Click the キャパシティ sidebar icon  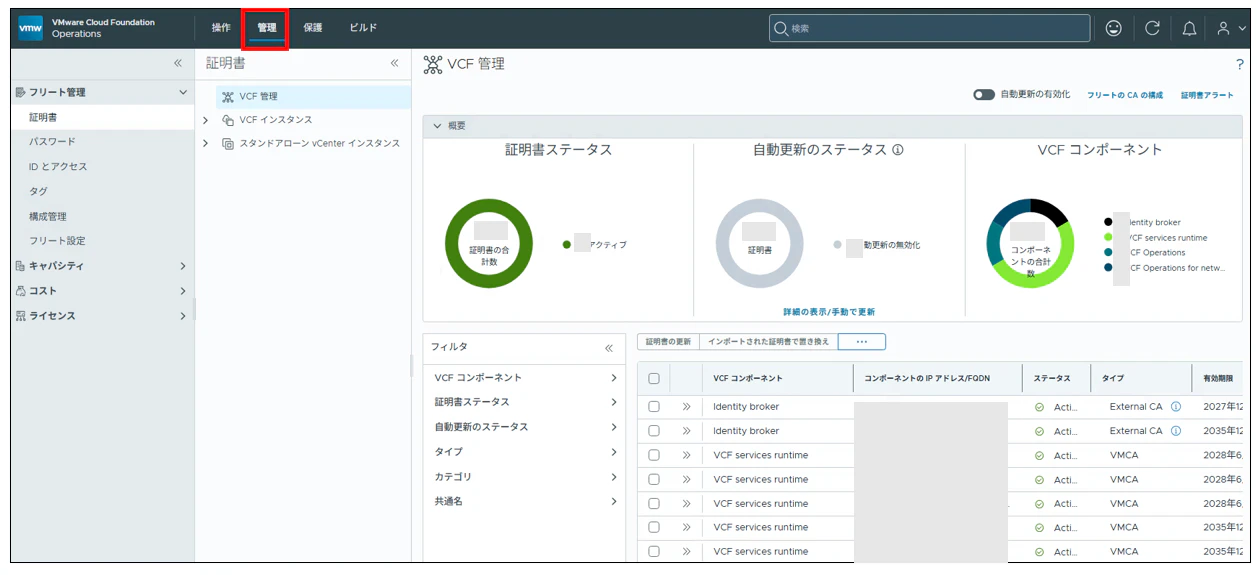(20, 266)
